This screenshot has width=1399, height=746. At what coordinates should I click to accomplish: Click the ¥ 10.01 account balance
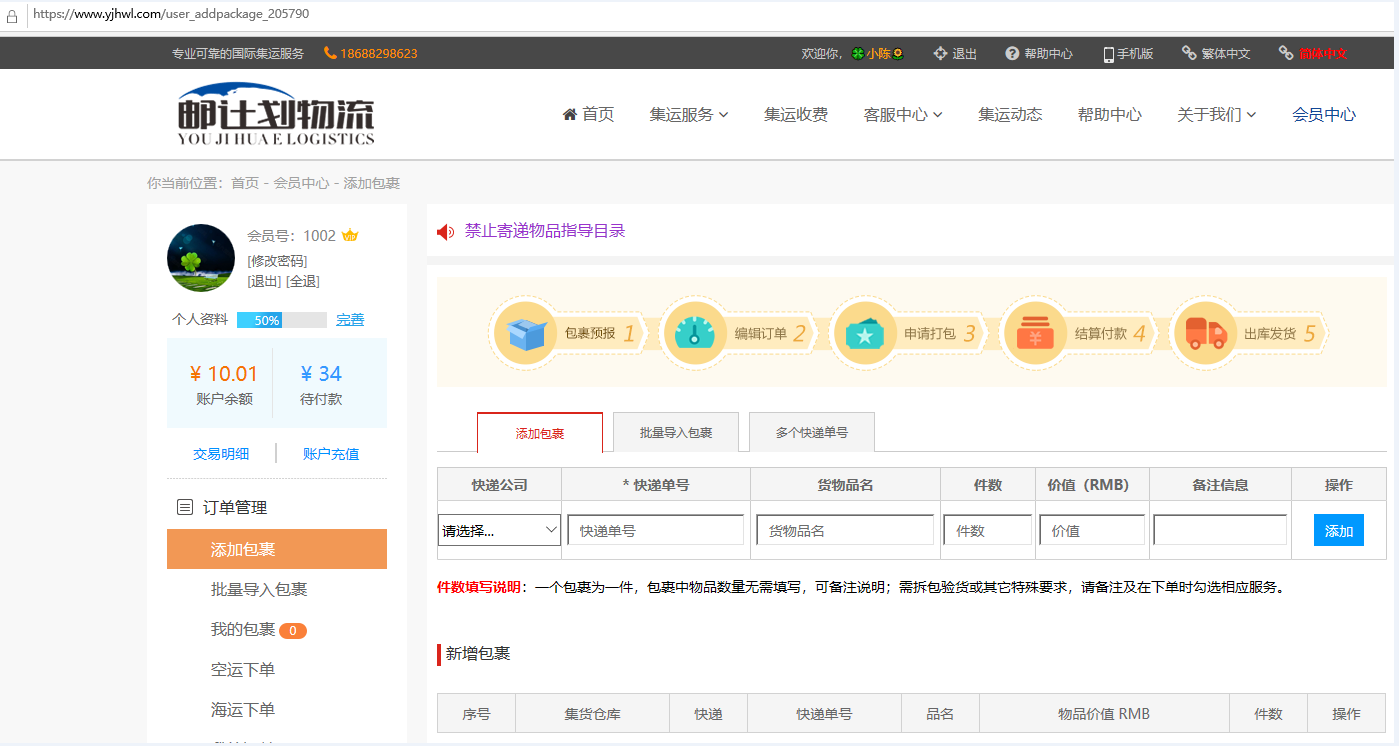pyautogui.click(x=224, y=374)
